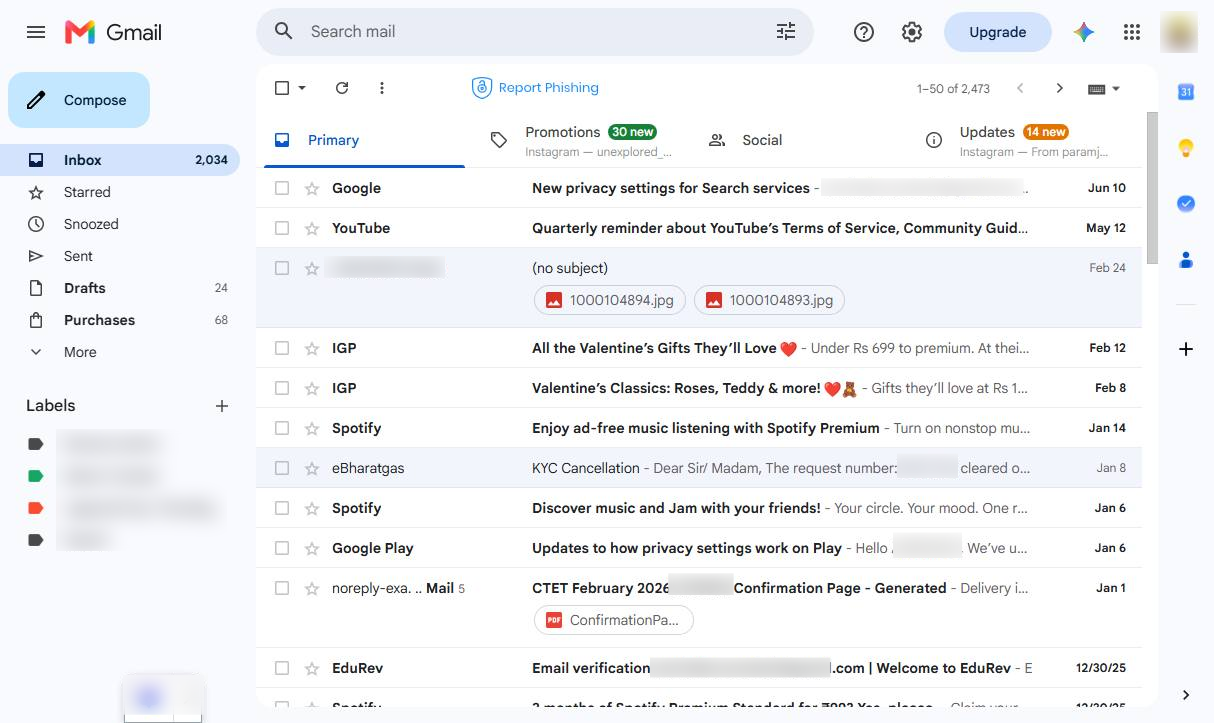Open Google apps grid

(x=1132, y=32)
